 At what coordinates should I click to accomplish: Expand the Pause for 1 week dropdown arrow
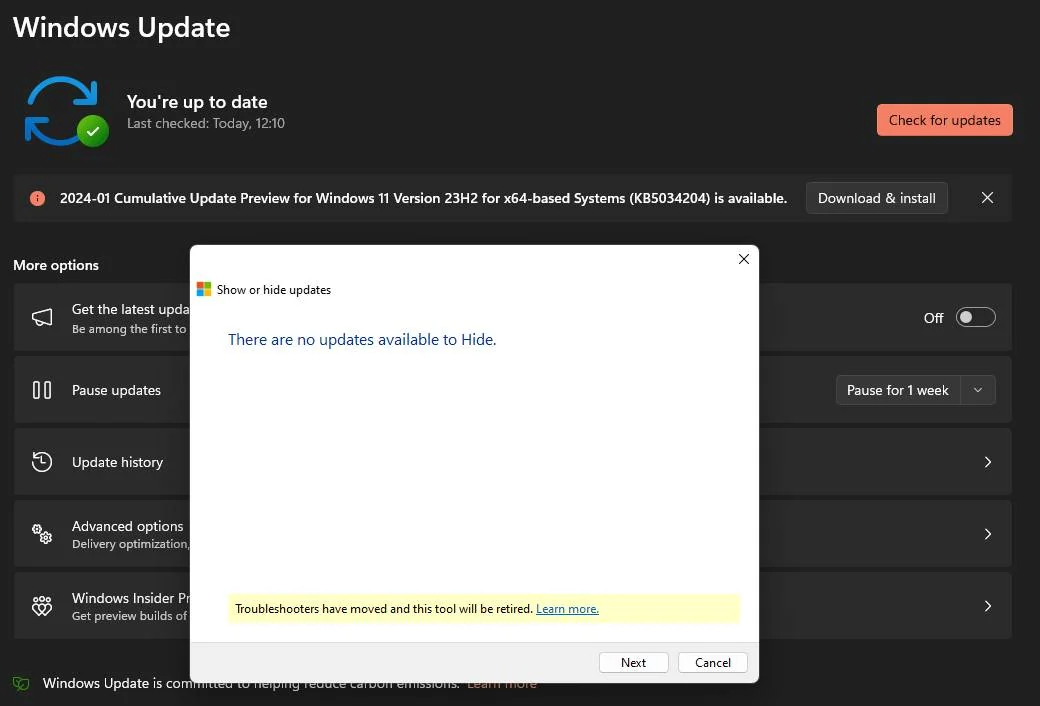click(978, 390)
